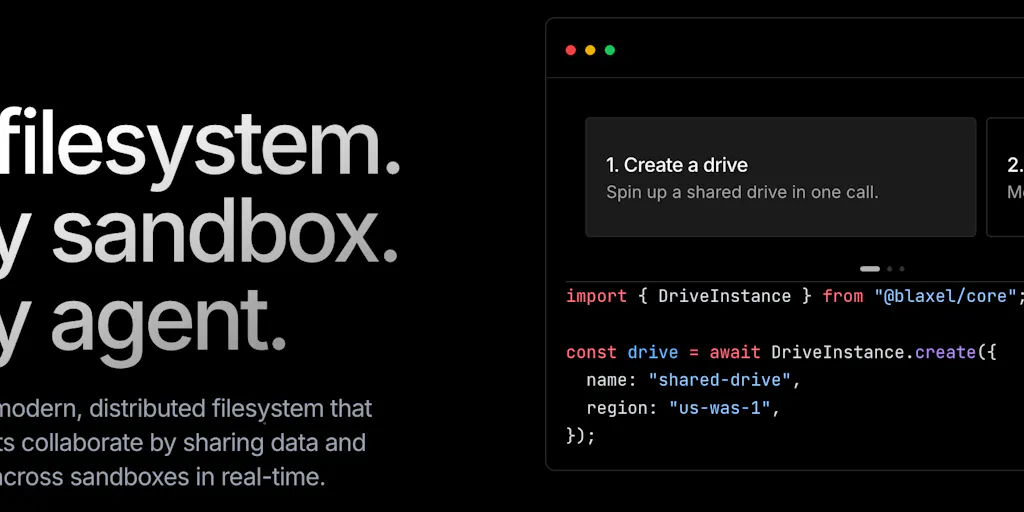Select the active elongated carousel indicator
Image resolution: width=1024 pixels, height=512 pixels.
870,268
